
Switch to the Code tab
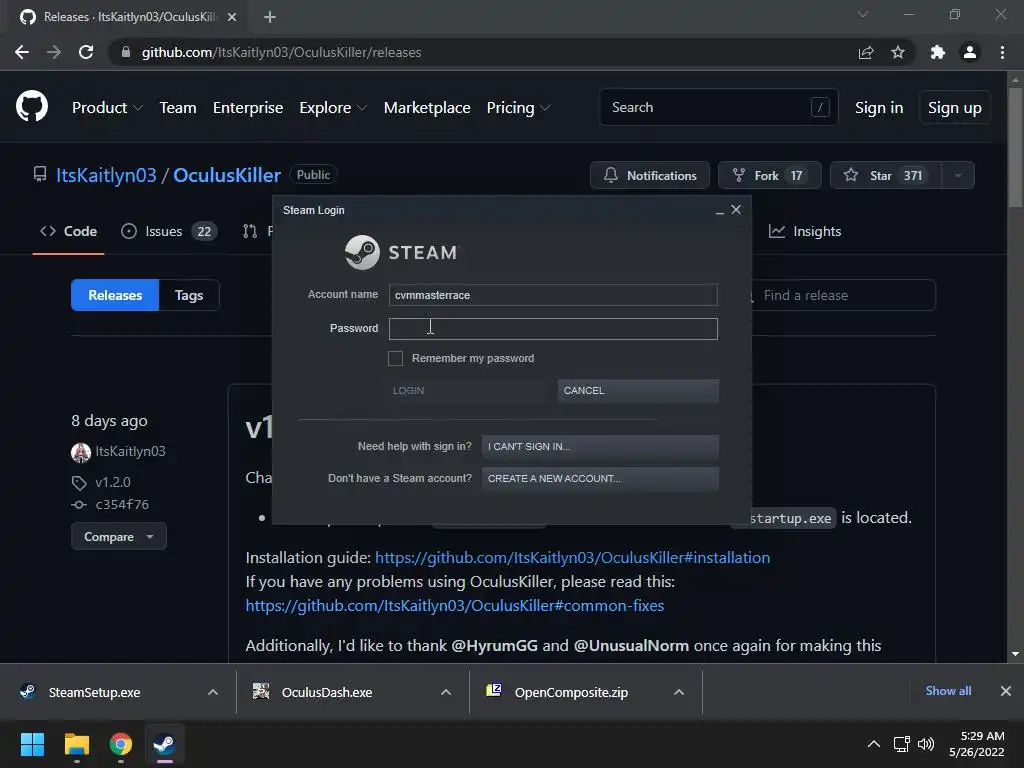[x=69, y=231]
